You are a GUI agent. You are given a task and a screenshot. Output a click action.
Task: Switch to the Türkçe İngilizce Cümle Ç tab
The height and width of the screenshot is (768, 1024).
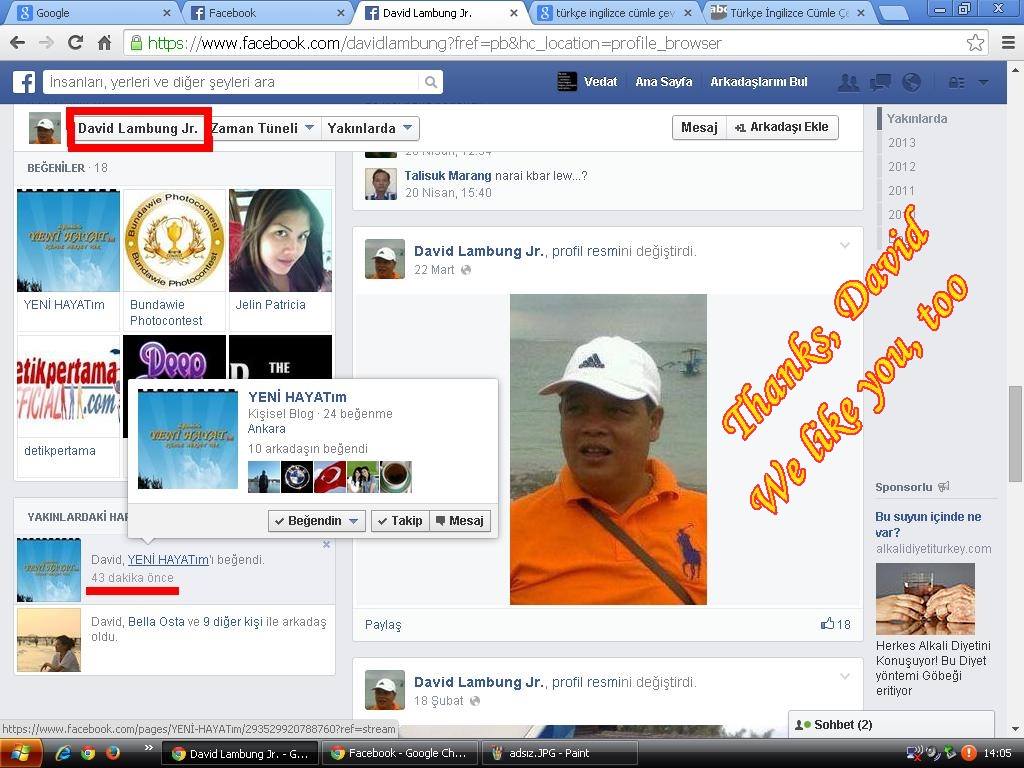[x=788, y=12]
